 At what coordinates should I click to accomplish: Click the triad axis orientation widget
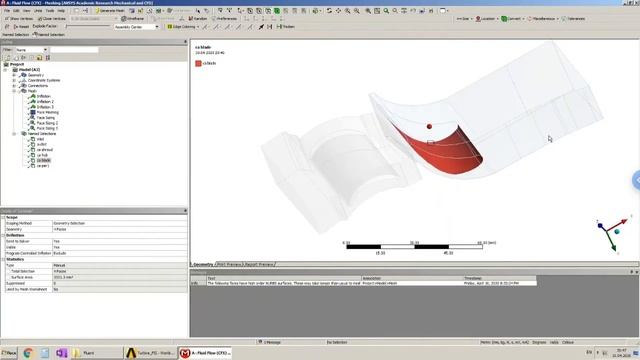tap(612, 235)
